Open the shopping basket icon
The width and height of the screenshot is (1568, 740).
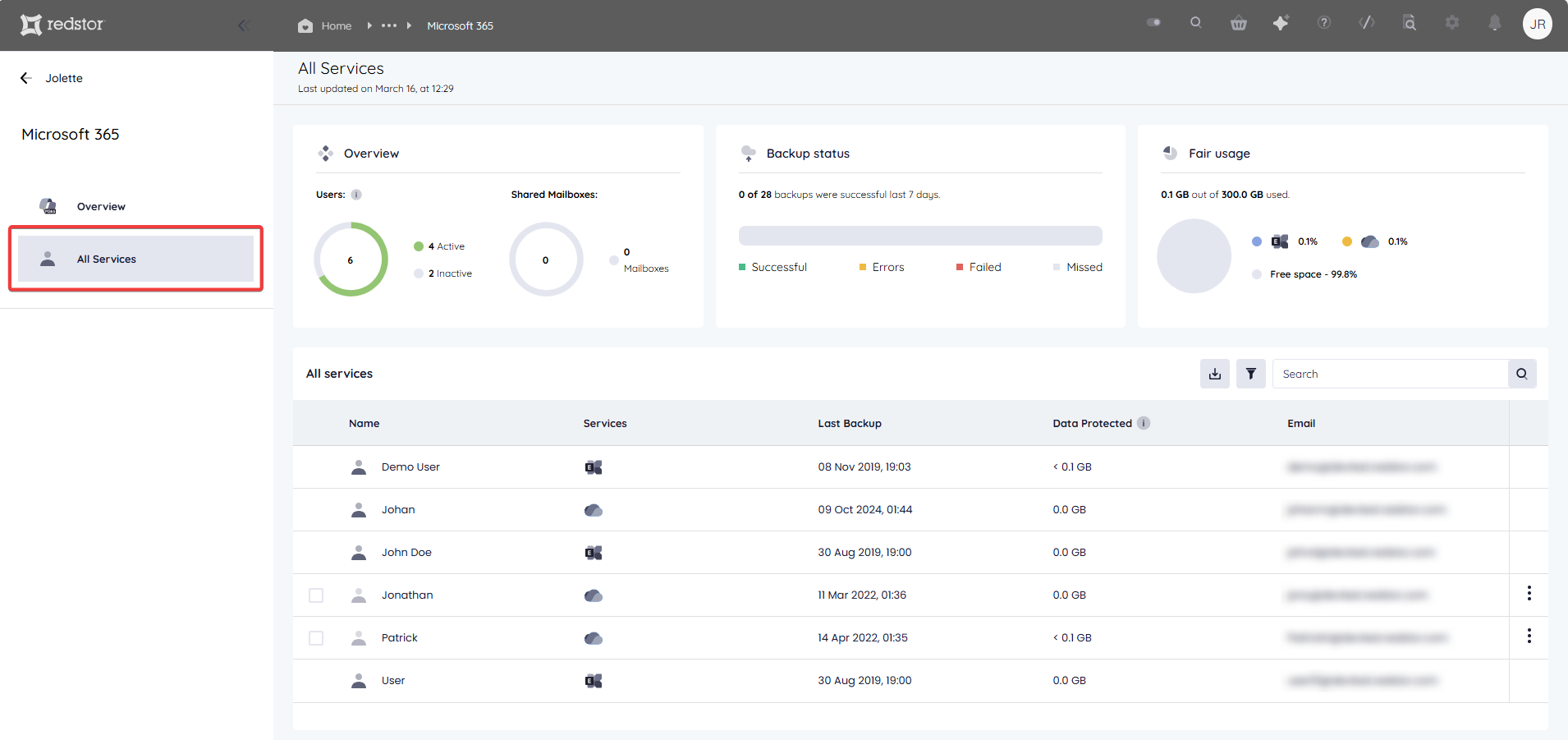1239,23
